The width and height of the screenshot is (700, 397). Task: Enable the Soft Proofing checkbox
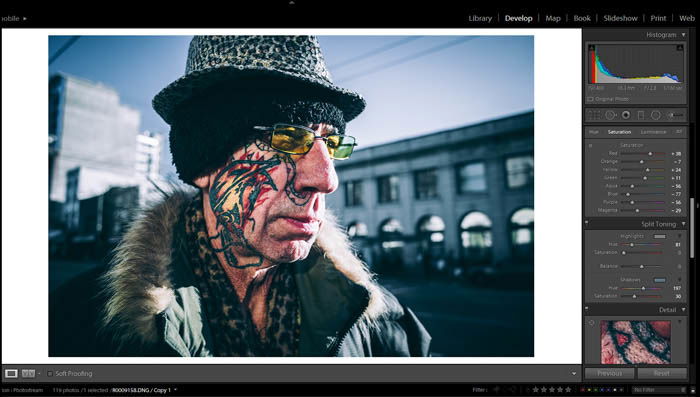point(50,373)
